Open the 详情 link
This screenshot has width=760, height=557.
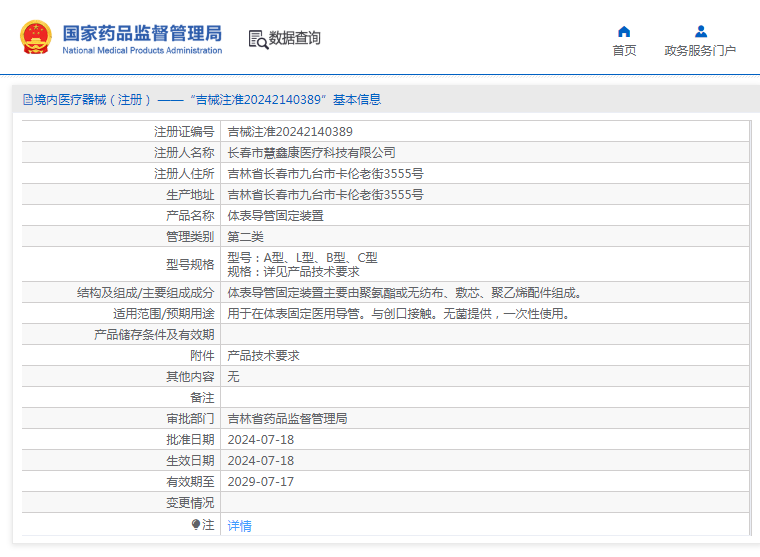tap(239, 525)
